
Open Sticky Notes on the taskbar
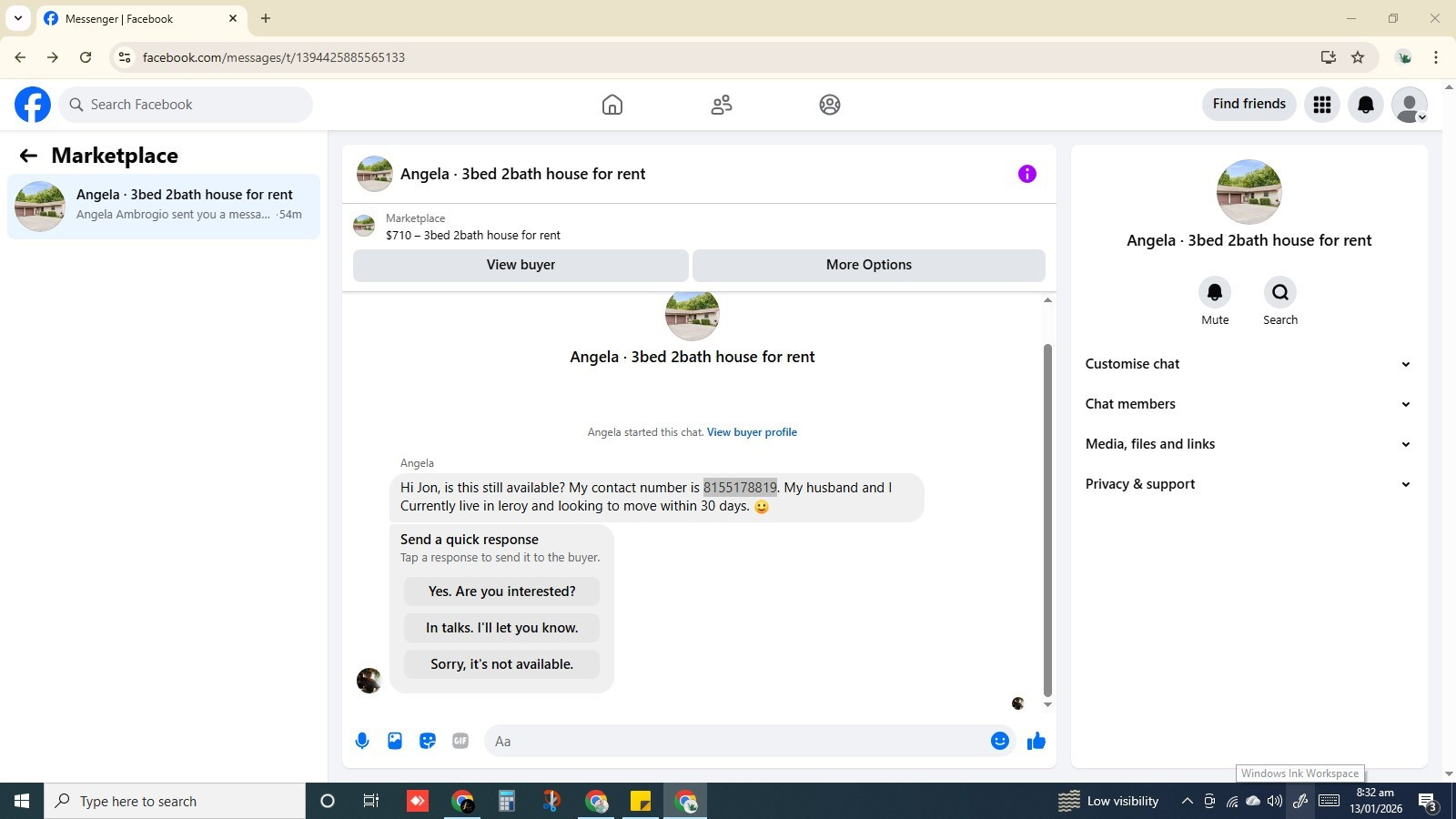click(641, 801)
